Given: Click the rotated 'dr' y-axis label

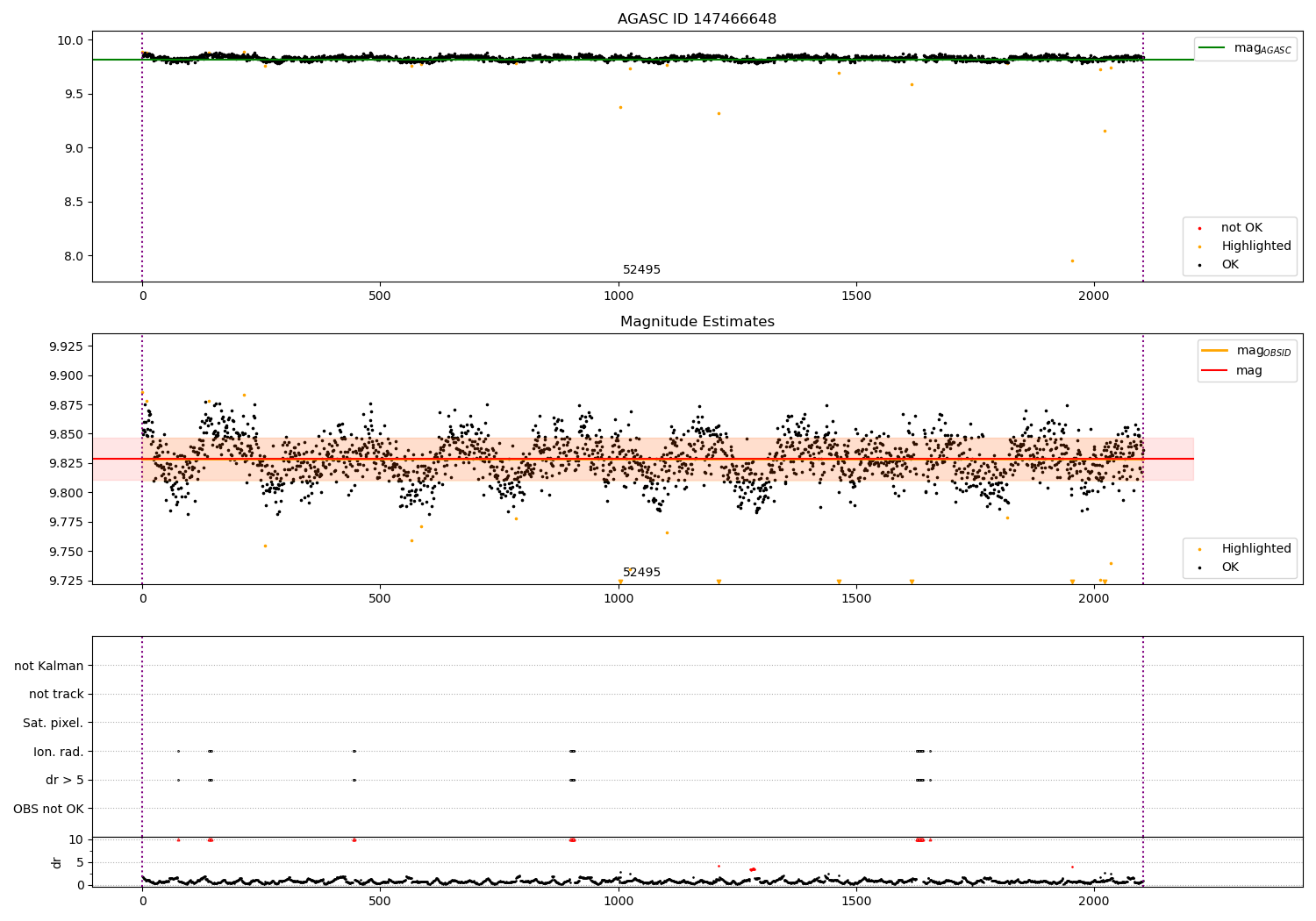Looking at the screenshot, I should coord(57,862).
